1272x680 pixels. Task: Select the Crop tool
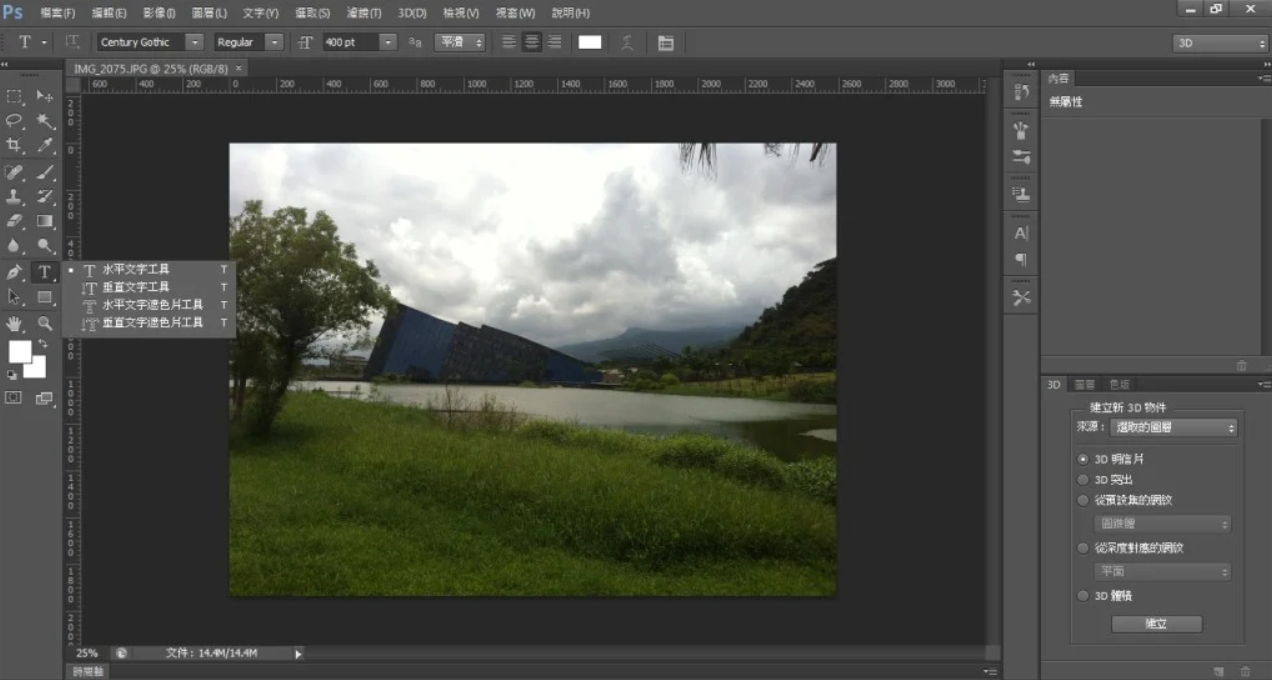tap(15, 146)
